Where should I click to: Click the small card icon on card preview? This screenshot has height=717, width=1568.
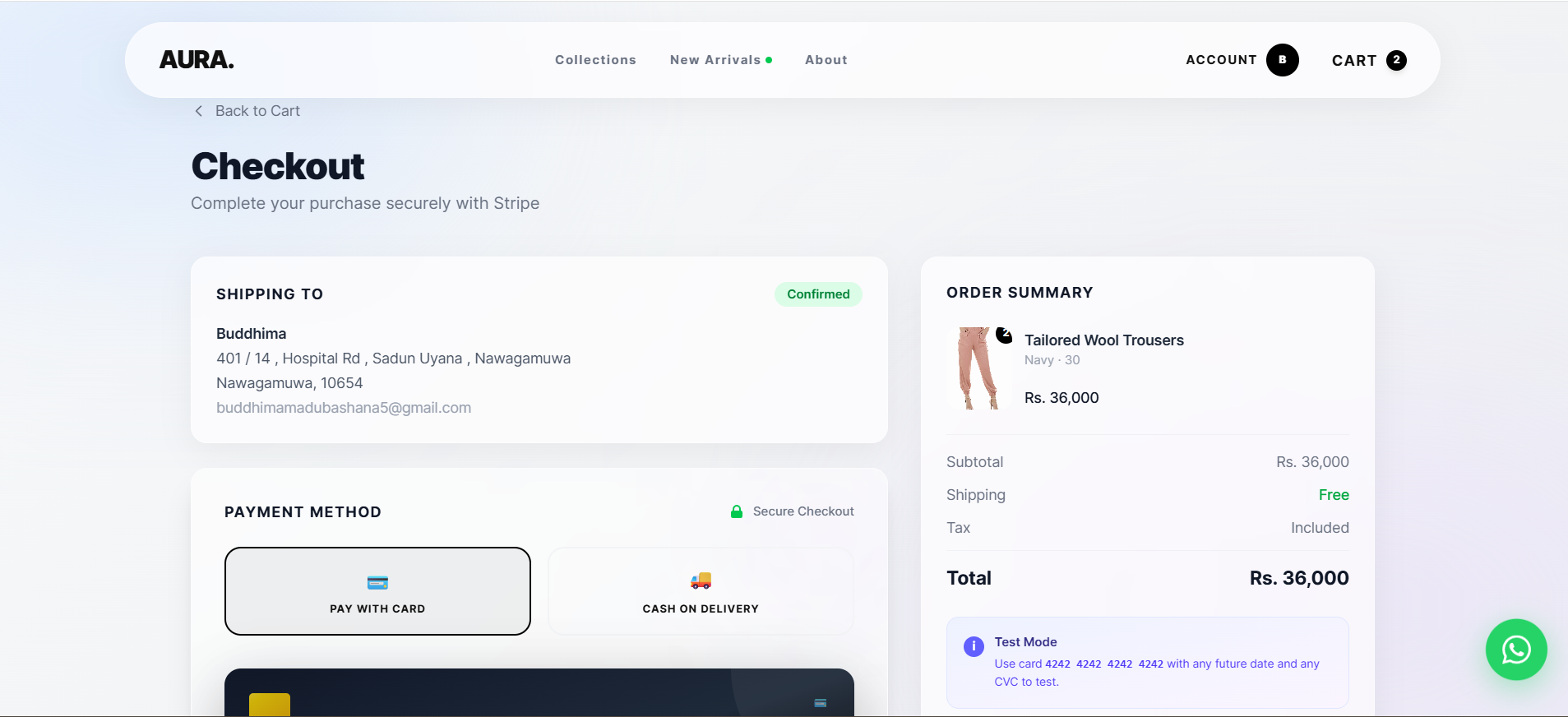pyautogui.click(x=821, y=703)
